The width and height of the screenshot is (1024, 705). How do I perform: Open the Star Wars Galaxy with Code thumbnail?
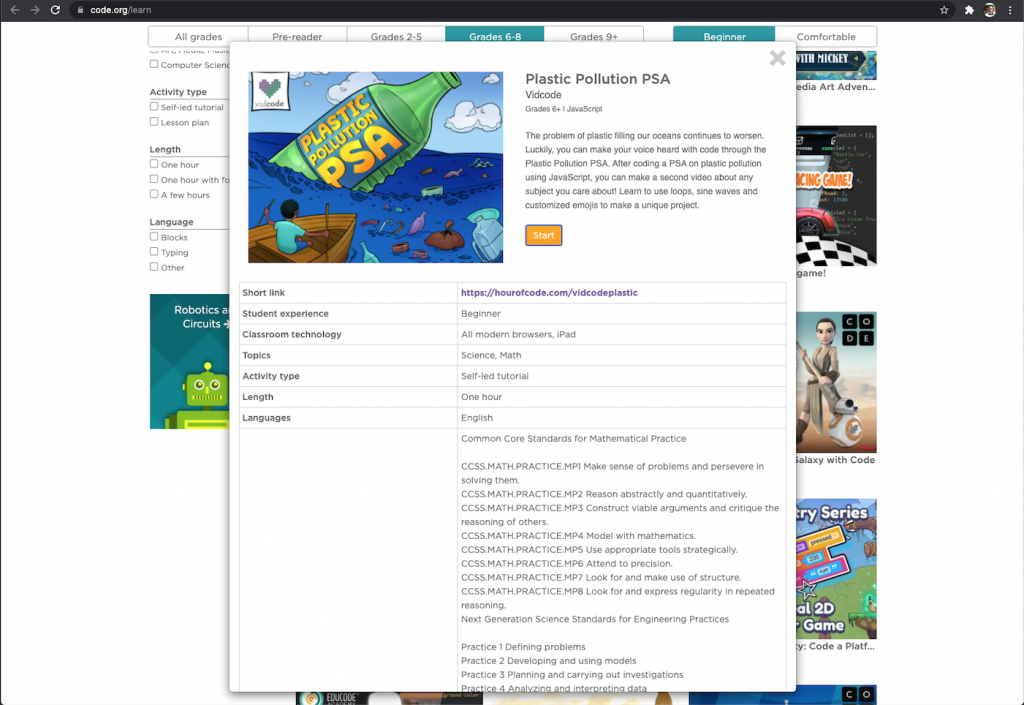coord(836,382)
